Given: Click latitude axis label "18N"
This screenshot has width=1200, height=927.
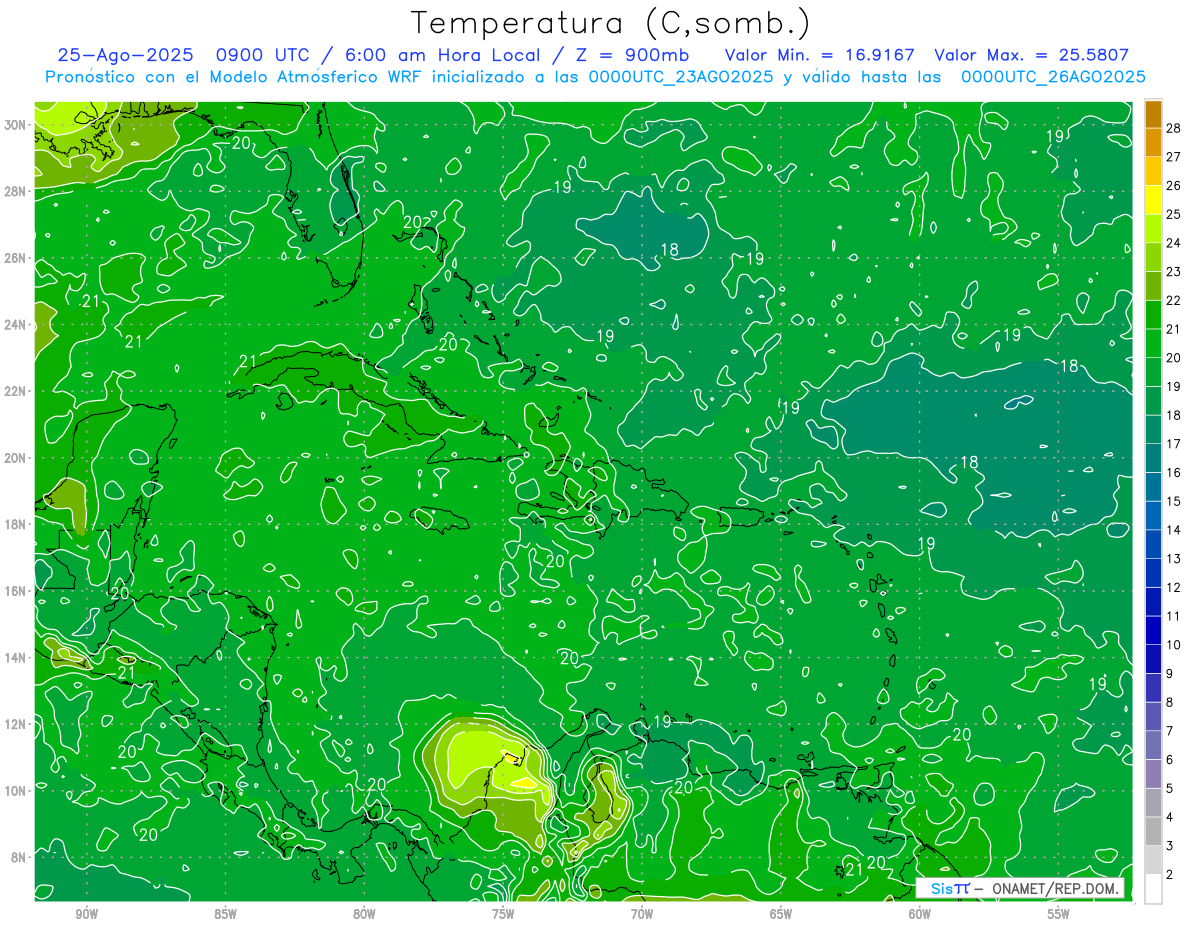Looking at the screenshot, I should [x=15, y=524].
